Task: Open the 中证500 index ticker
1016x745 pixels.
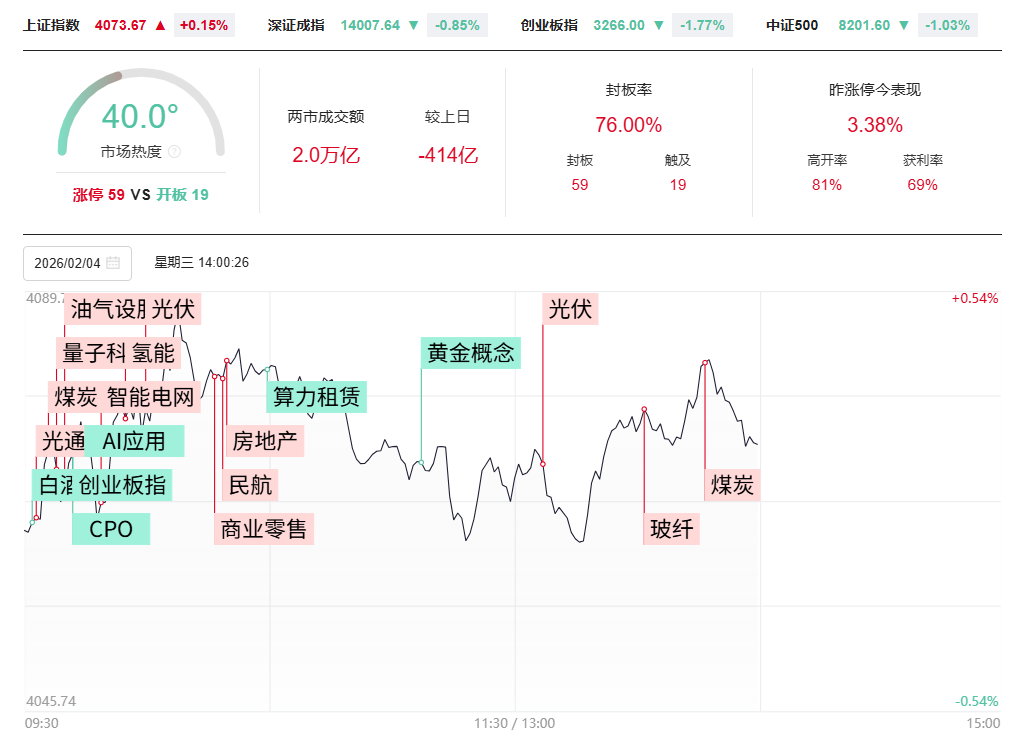Action: pos(792,25)
